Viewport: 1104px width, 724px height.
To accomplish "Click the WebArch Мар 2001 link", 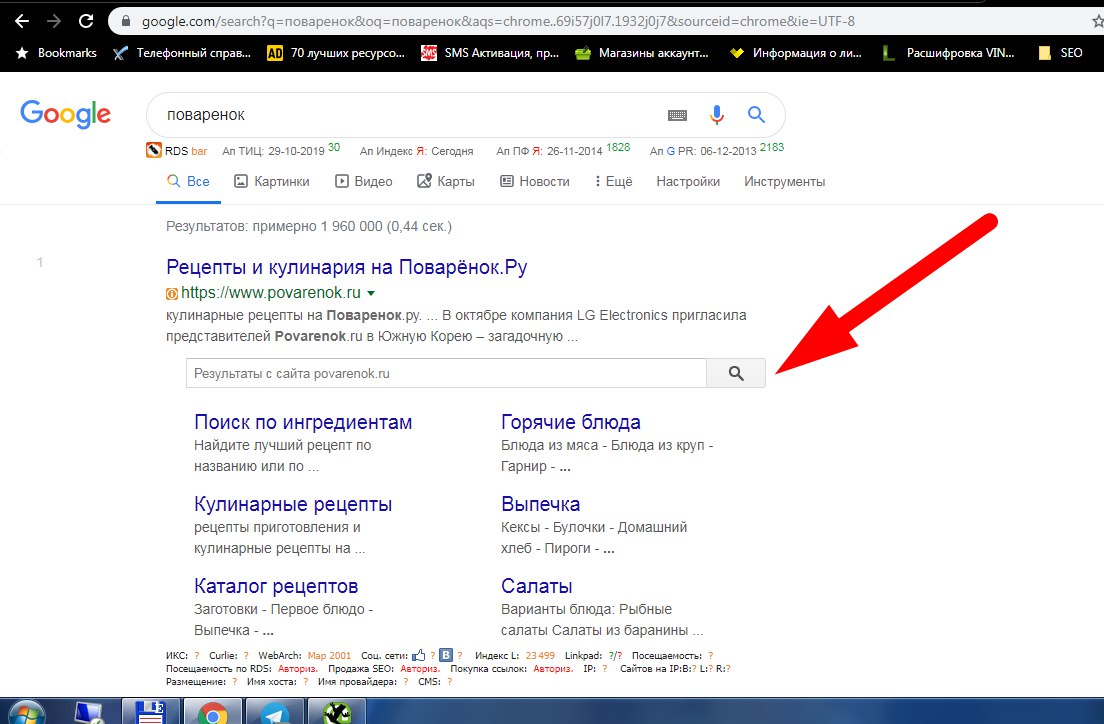I will click(329, 656).
